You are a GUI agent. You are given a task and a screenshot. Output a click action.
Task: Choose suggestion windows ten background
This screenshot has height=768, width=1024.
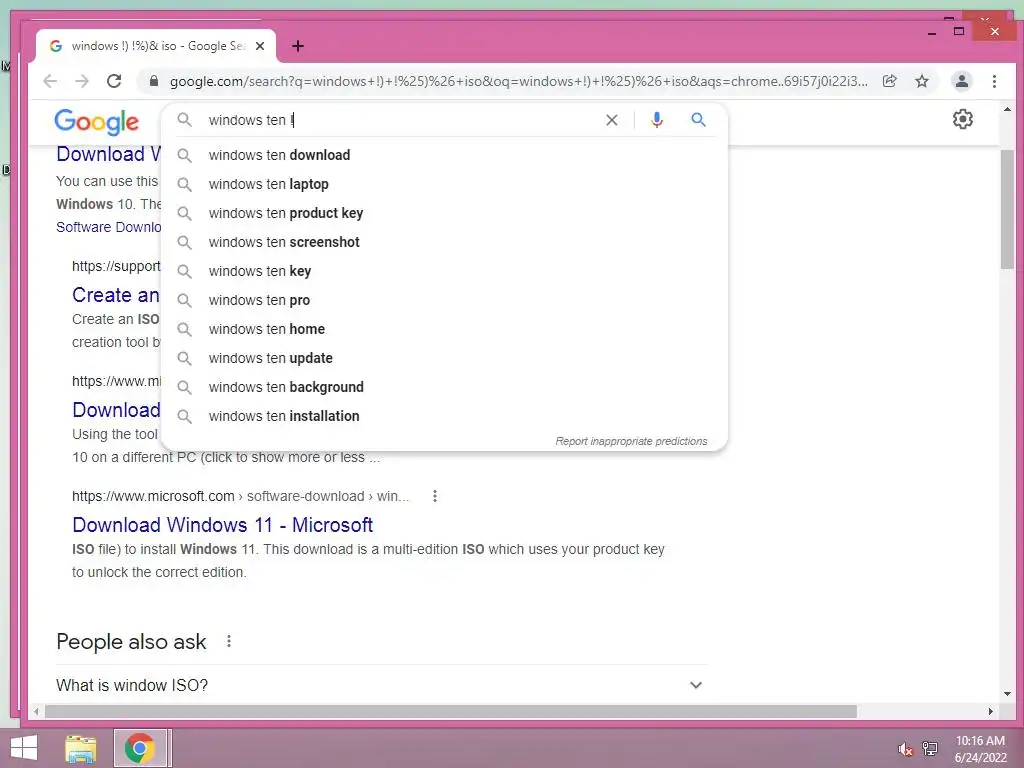(x=444, y=387)
